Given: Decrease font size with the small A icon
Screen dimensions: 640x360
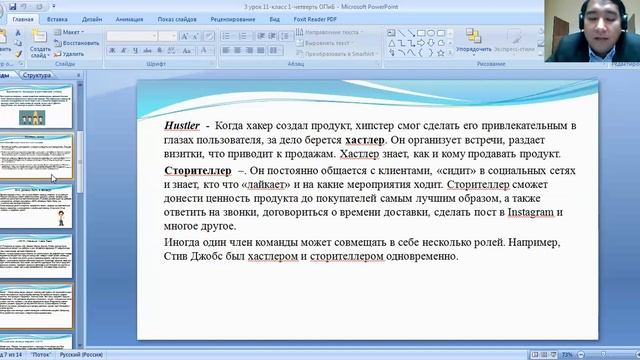Looking at the screenshot, I should point(196,36).
